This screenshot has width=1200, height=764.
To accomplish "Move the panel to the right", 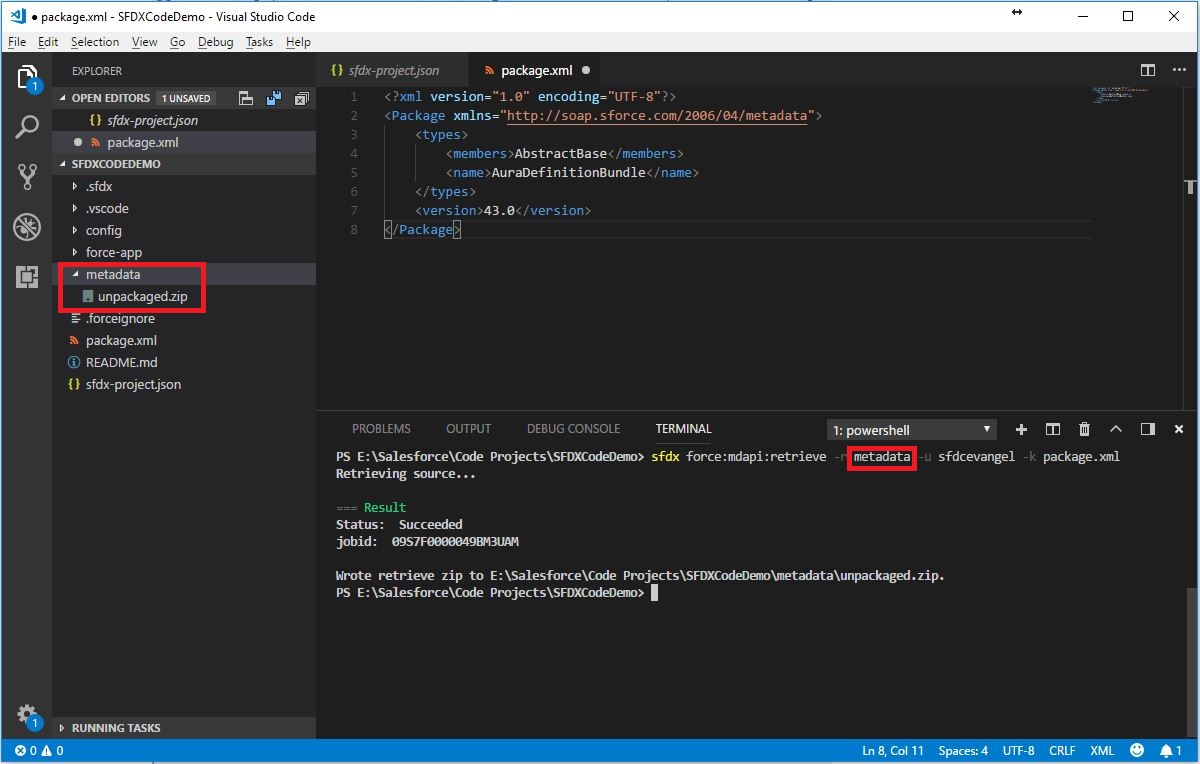I will coord(1148,429).
